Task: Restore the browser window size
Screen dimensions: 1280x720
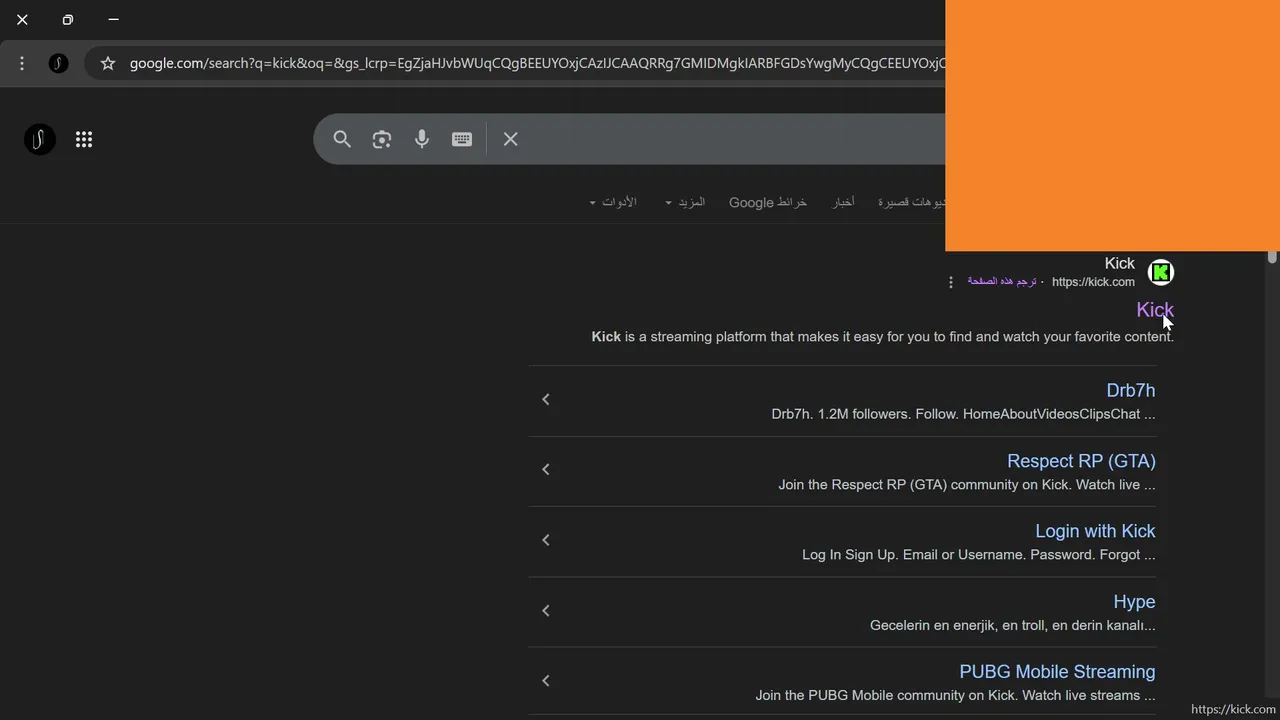Action: (68, 19)
